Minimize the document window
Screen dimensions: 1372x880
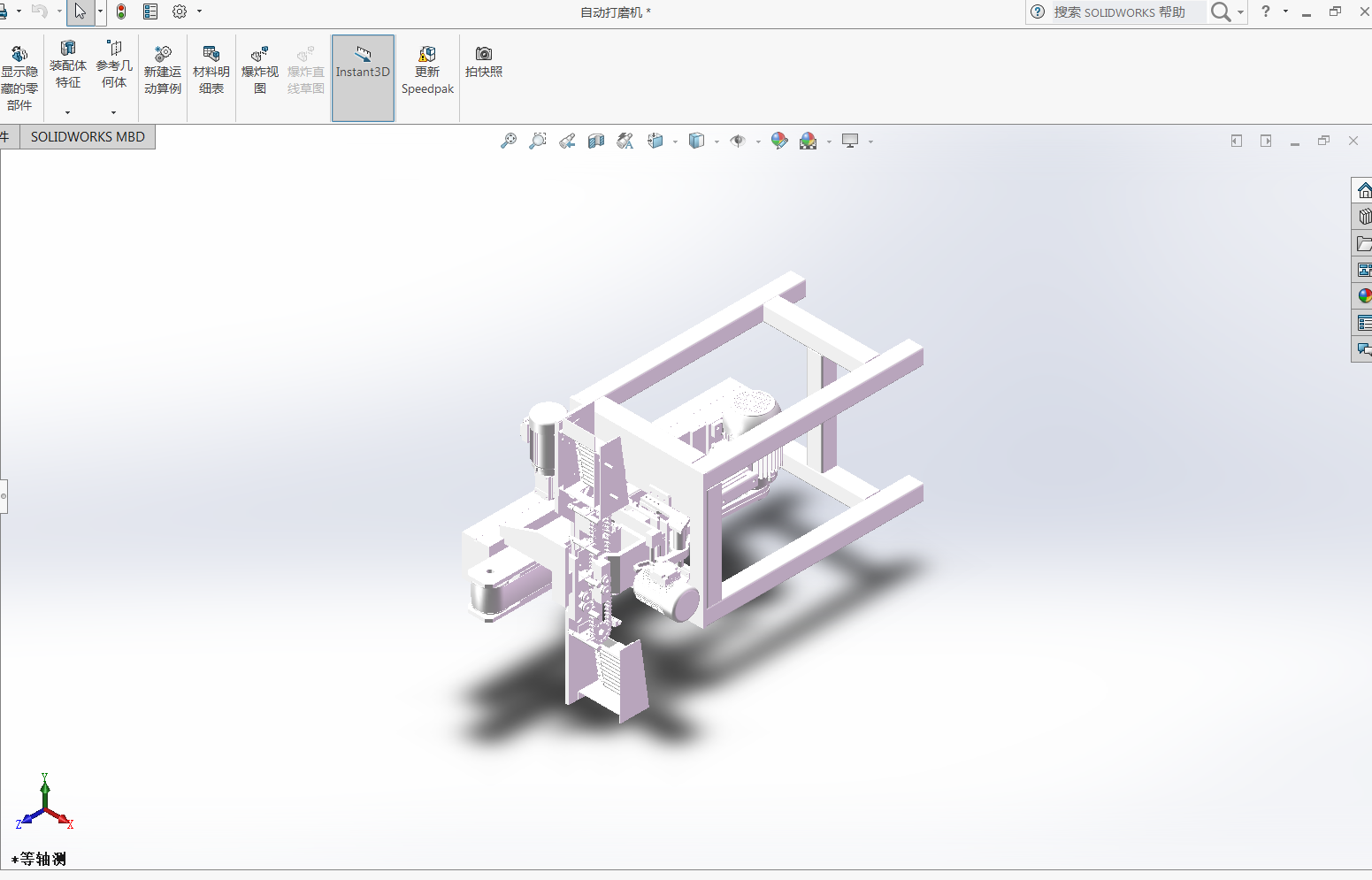point(1295,142)
